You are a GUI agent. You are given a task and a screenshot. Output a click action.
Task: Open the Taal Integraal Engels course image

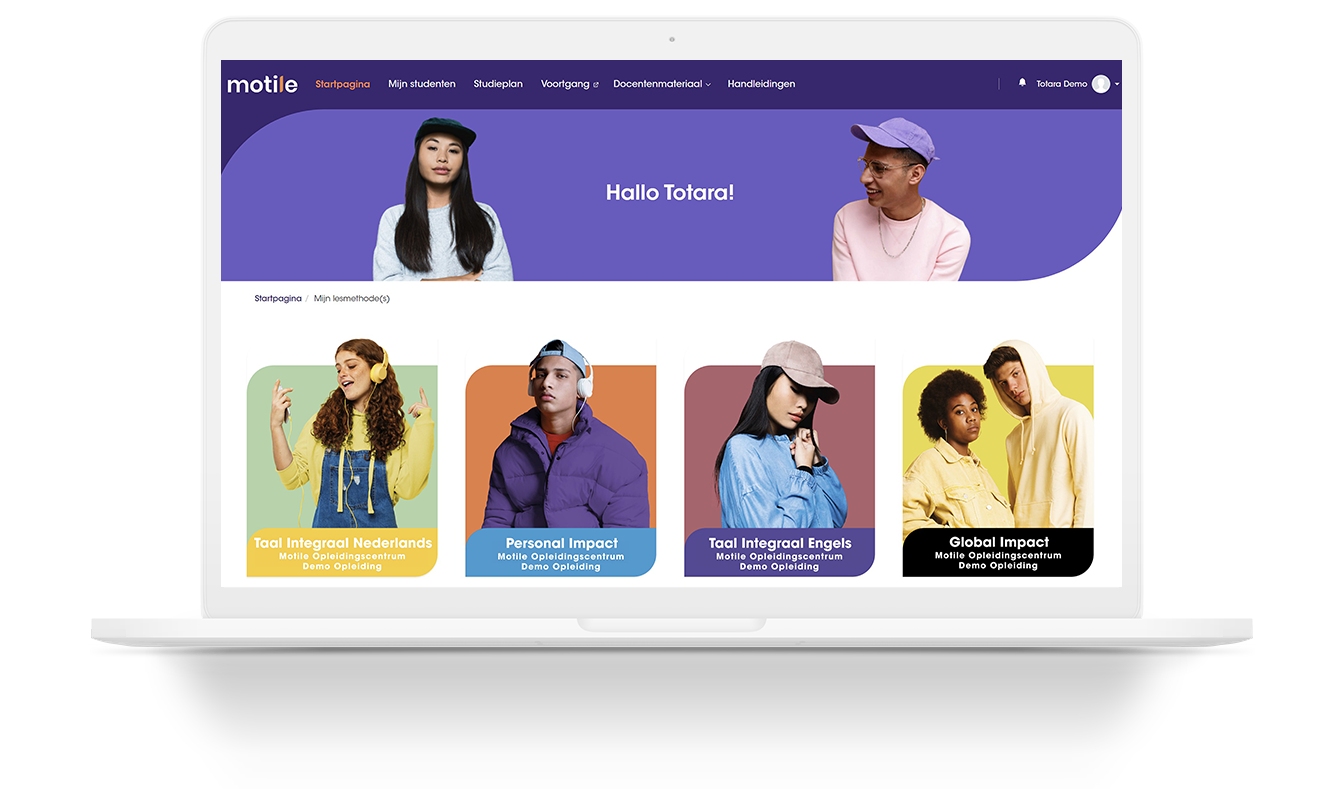tap(779, 440)
